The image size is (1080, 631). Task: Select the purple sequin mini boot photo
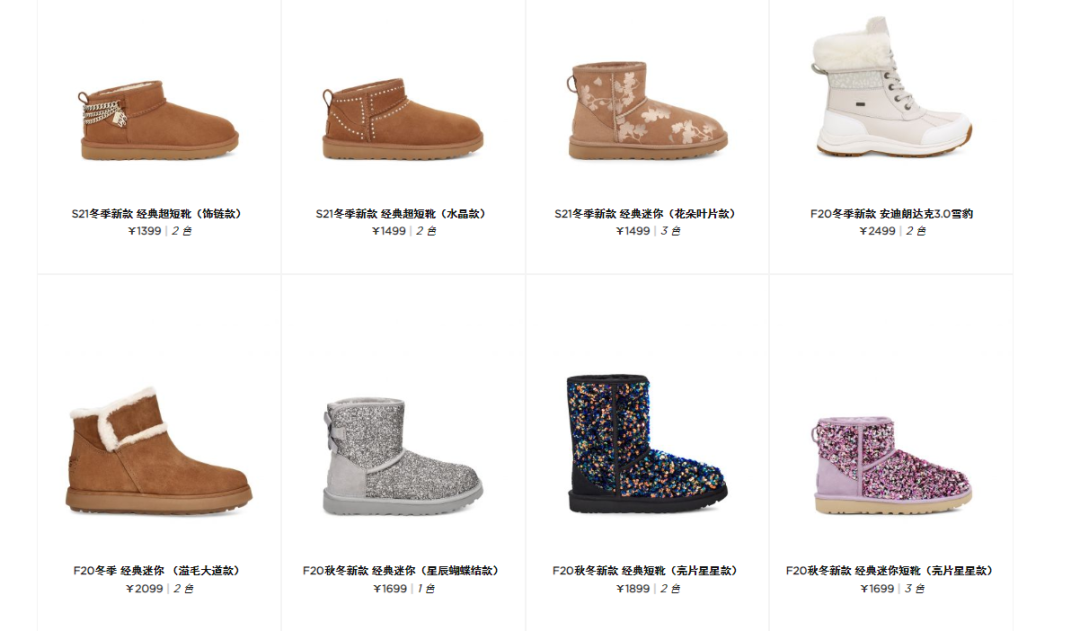point(892,465)
